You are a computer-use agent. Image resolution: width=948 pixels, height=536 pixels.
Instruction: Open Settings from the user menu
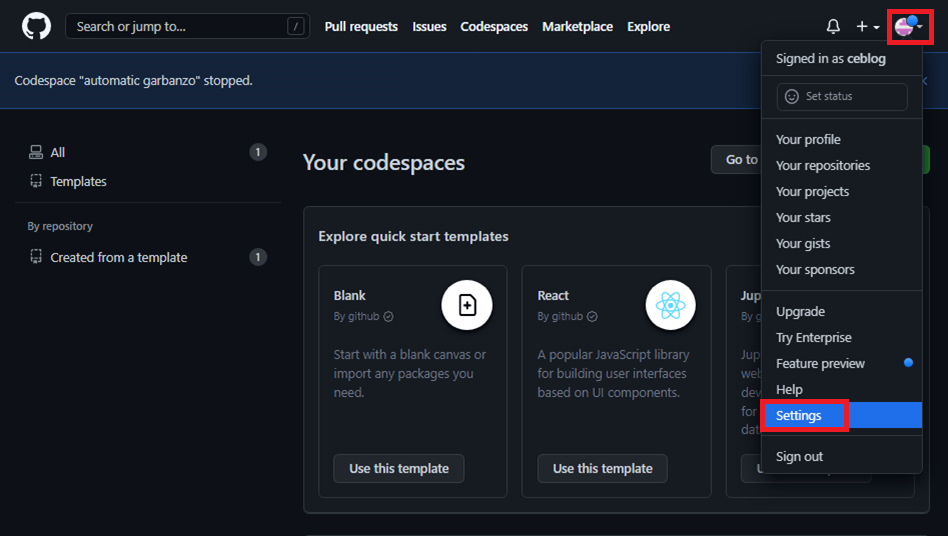click(x=841, y=416)
